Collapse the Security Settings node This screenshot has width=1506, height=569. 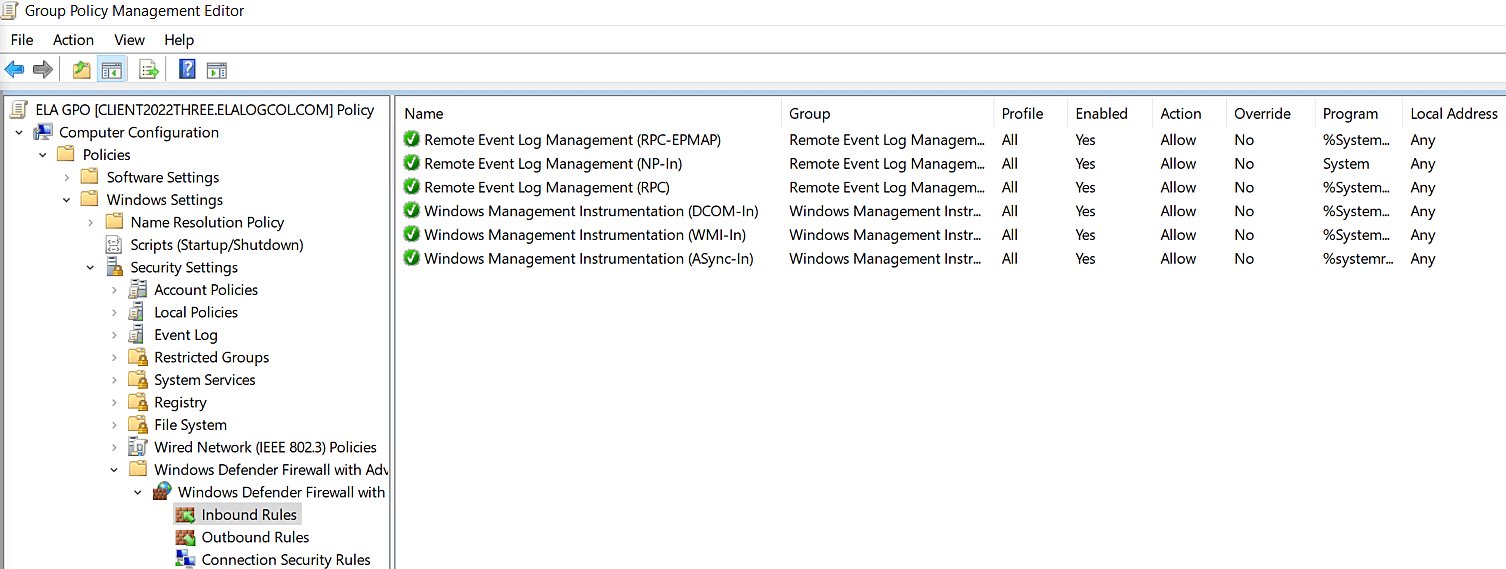coord(90,268)
